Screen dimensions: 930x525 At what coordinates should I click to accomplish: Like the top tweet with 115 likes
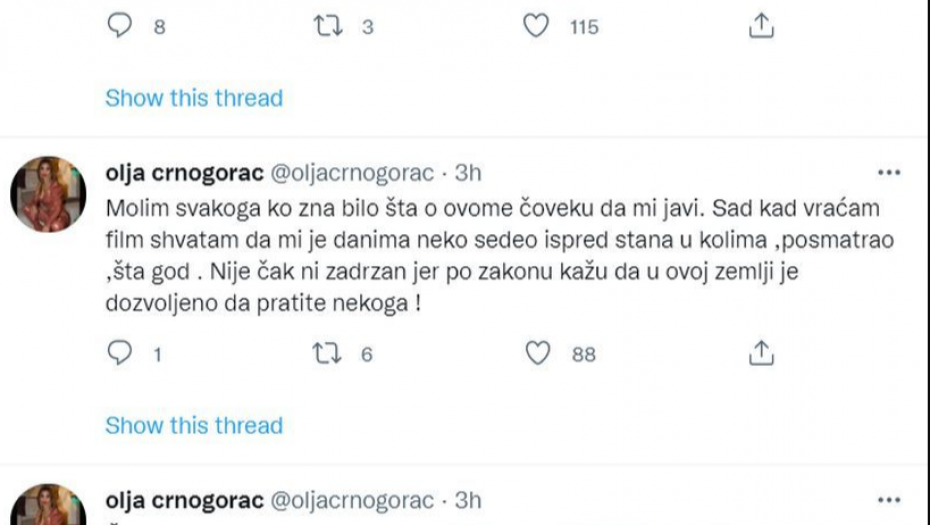coord(538,28)
